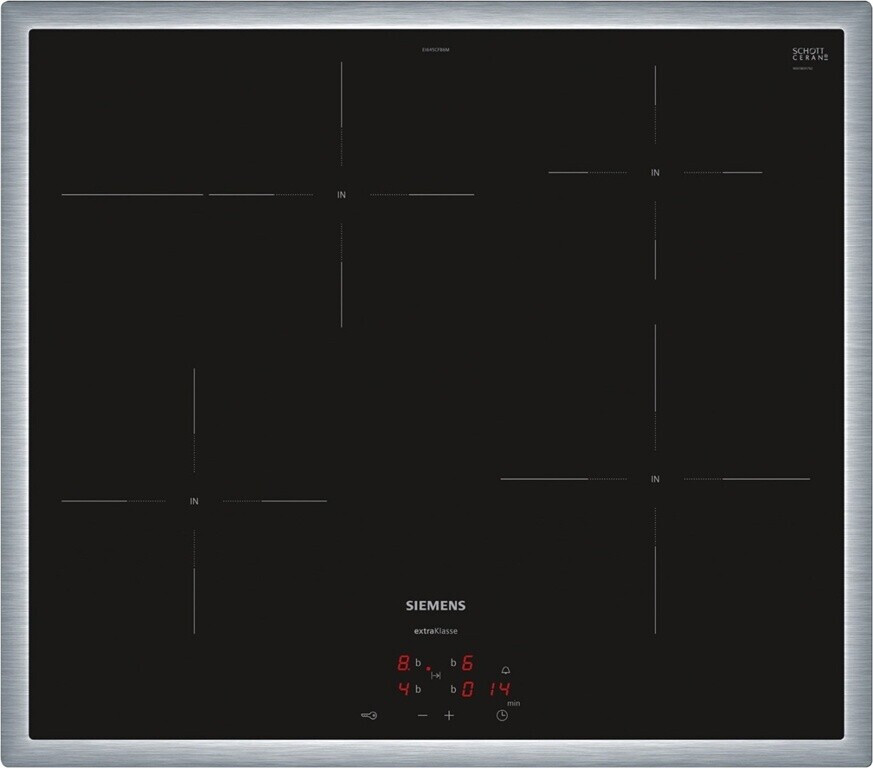This screenshot has width=873, height=768.
Task: Click the SIEMENS brand logo
Action: click(x=435, y=605)
